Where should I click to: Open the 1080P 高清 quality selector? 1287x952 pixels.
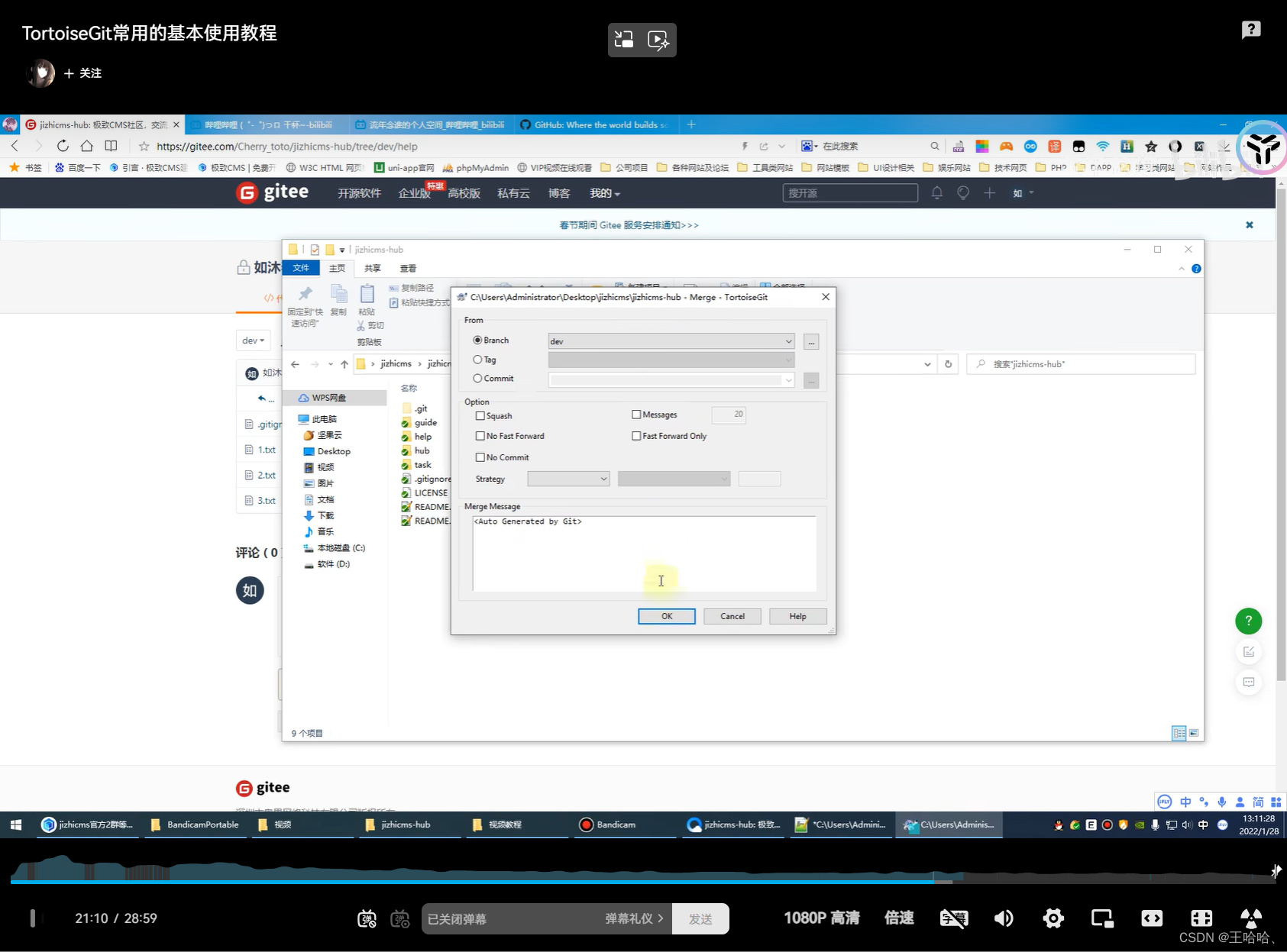click(x=822, y=918)
